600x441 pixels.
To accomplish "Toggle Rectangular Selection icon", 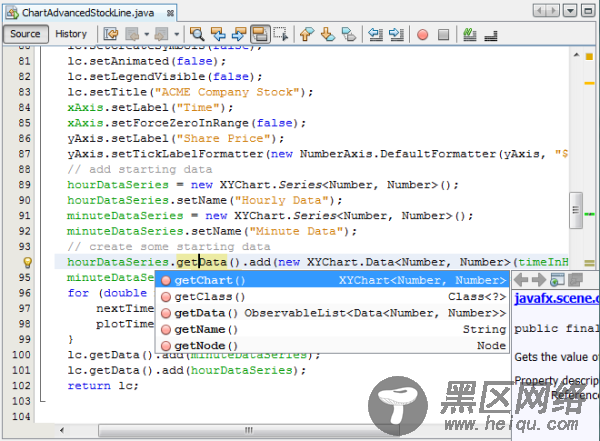I will click(x=281, y=34).
